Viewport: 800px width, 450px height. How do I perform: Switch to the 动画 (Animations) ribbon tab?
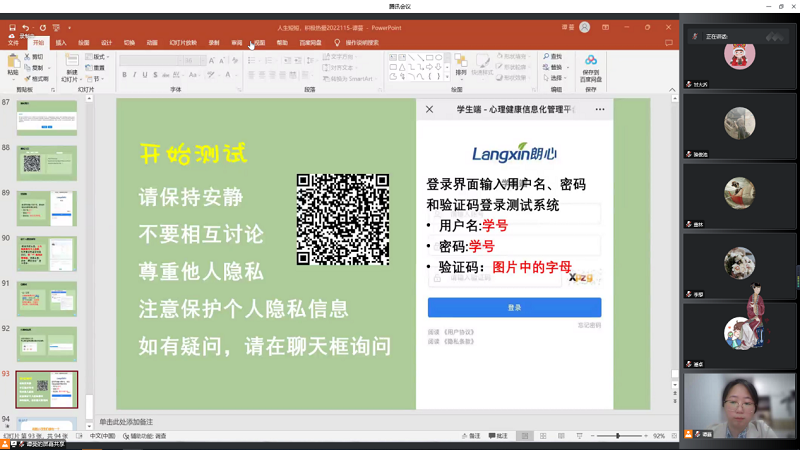(152, 43)
